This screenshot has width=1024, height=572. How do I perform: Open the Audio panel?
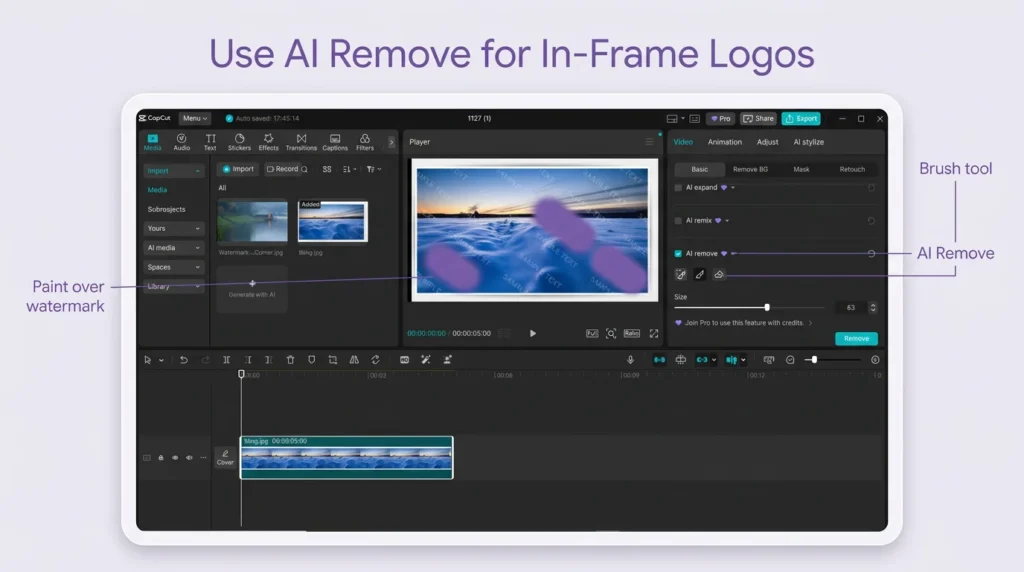[x=182, y=142]
